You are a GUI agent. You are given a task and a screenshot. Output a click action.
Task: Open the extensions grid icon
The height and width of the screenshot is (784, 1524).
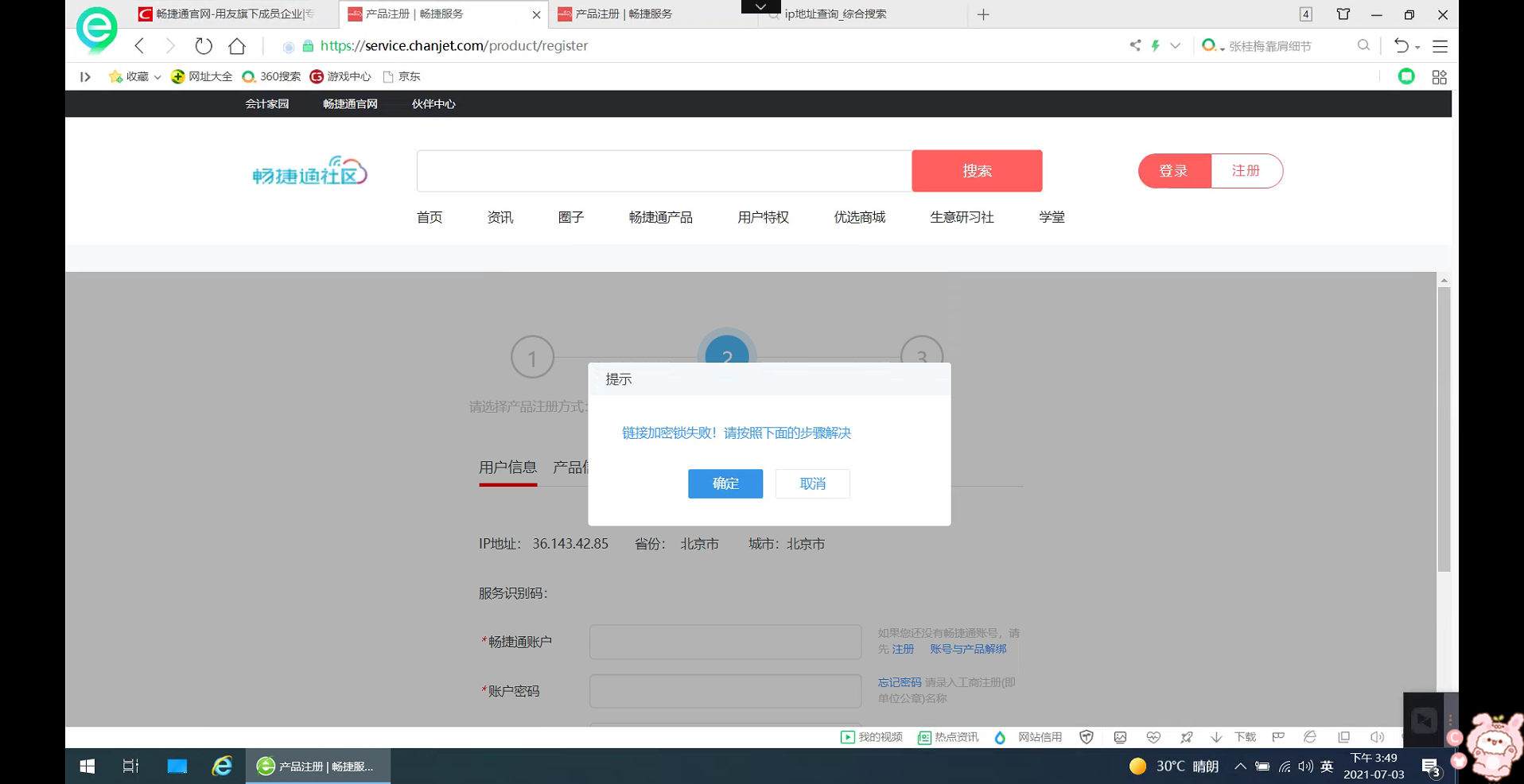[x=1439, y=77]
